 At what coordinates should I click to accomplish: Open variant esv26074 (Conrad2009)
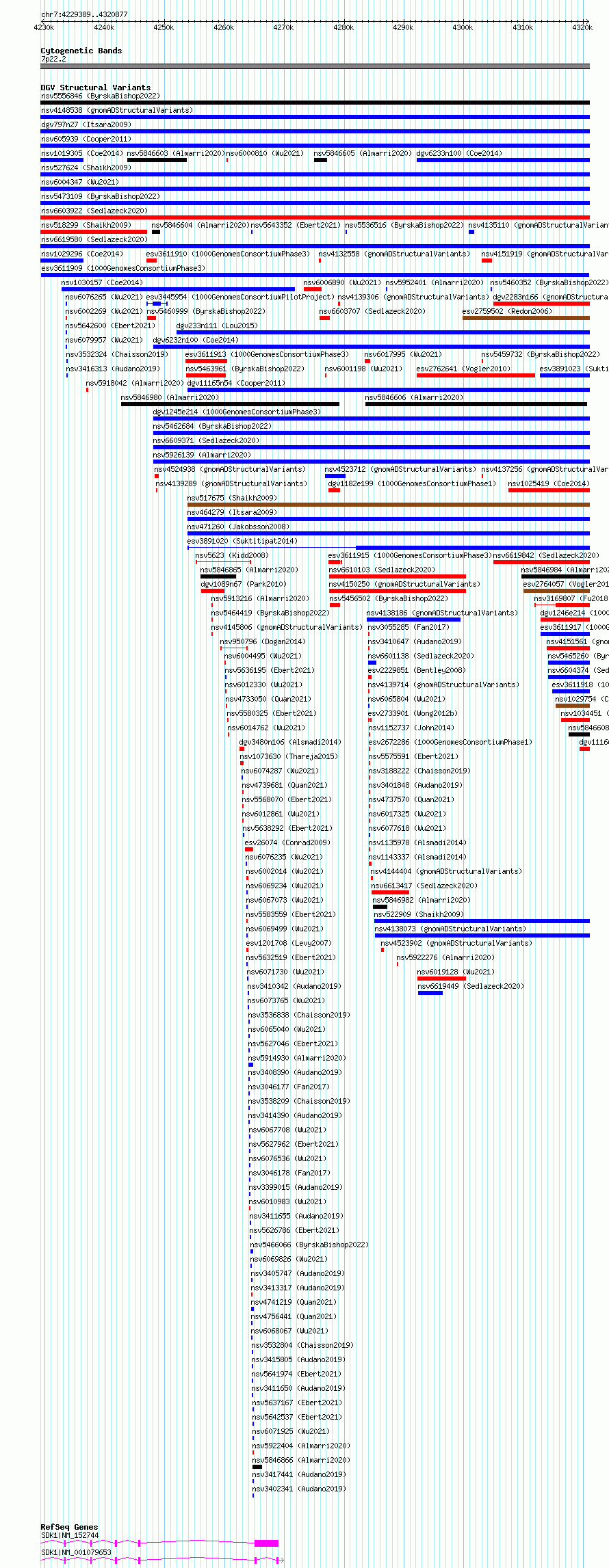pyautogui.click(x=287, y=843)
